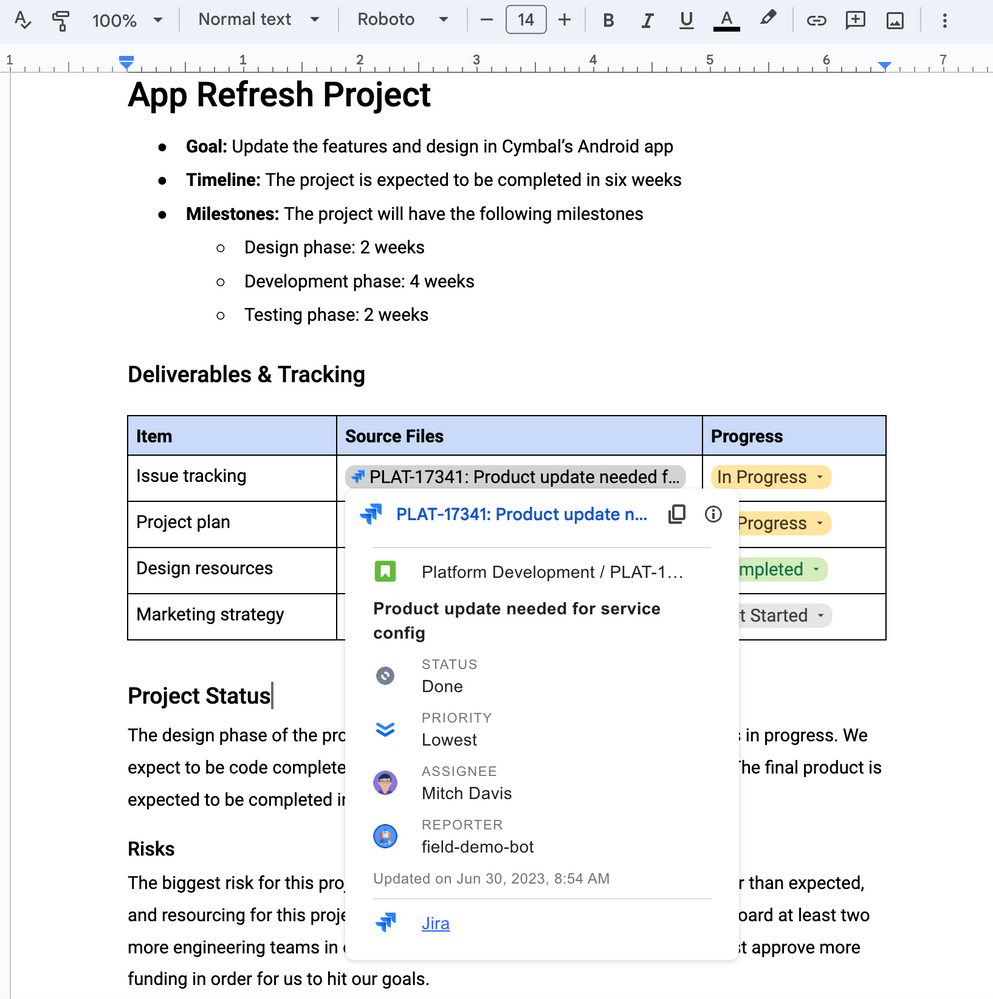Insert a link using the link icon

[x=816, y=20]
